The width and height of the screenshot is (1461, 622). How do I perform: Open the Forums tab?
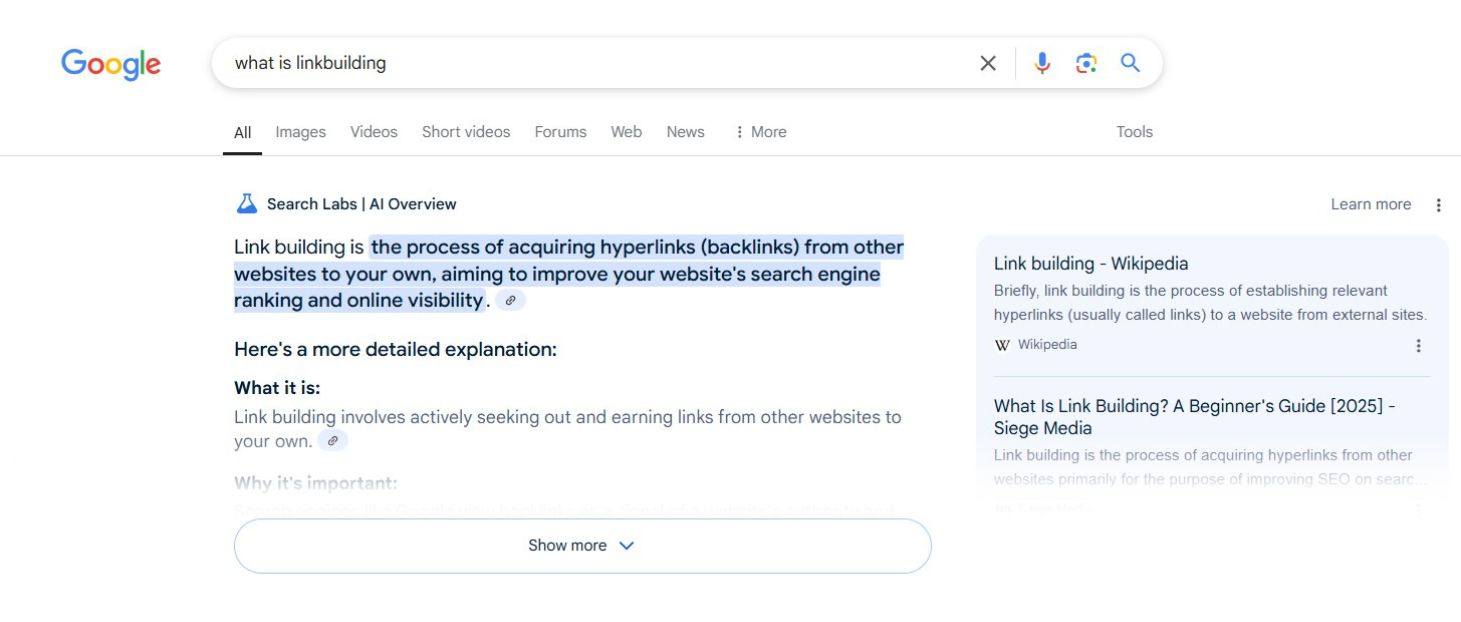tap(560, 132)
